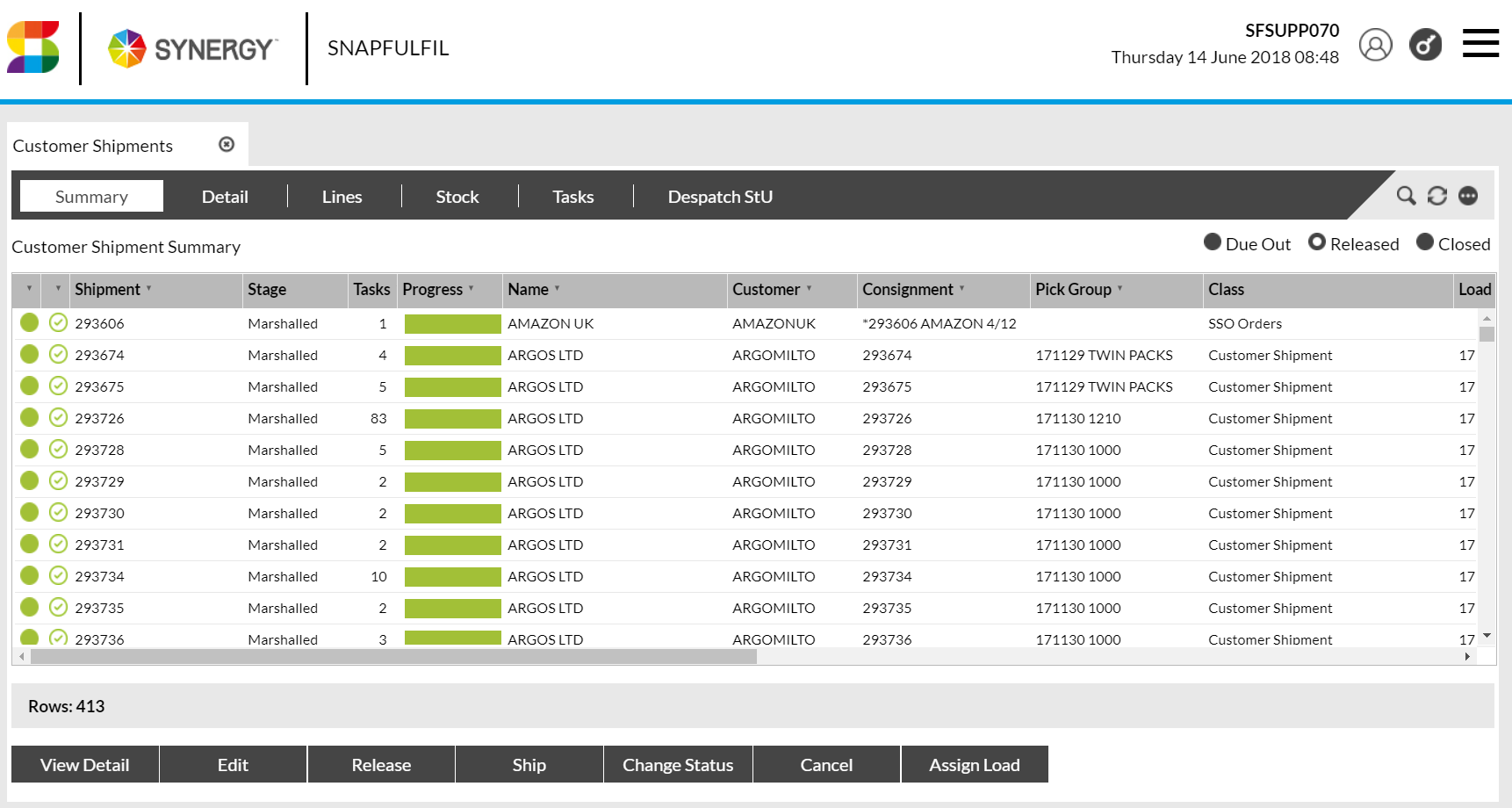Click the logout icon next to profile
The image size is (1512, 808).
(1425, 45)
